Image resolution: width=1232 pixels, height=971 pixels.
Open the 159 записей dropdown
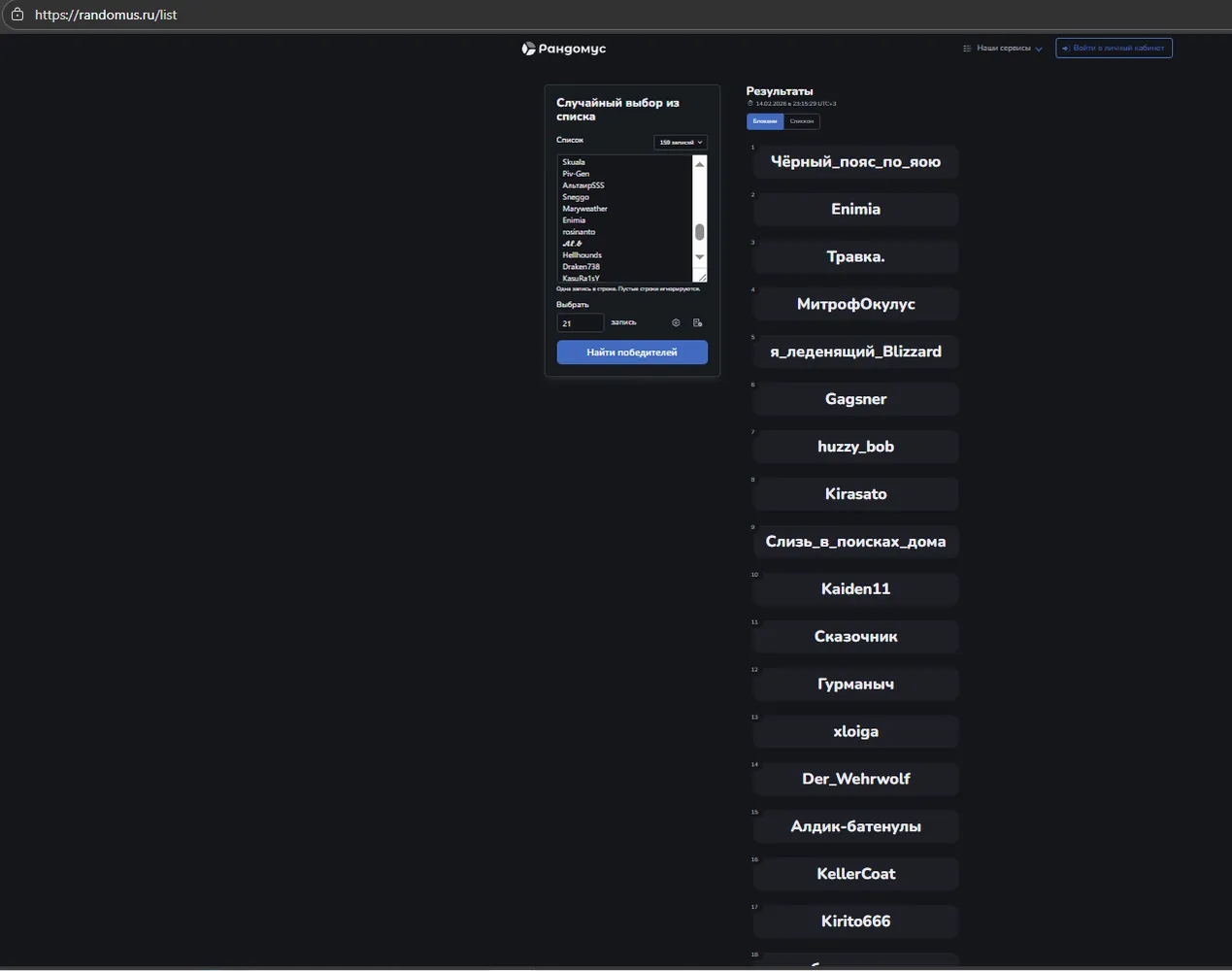[681, 143]
